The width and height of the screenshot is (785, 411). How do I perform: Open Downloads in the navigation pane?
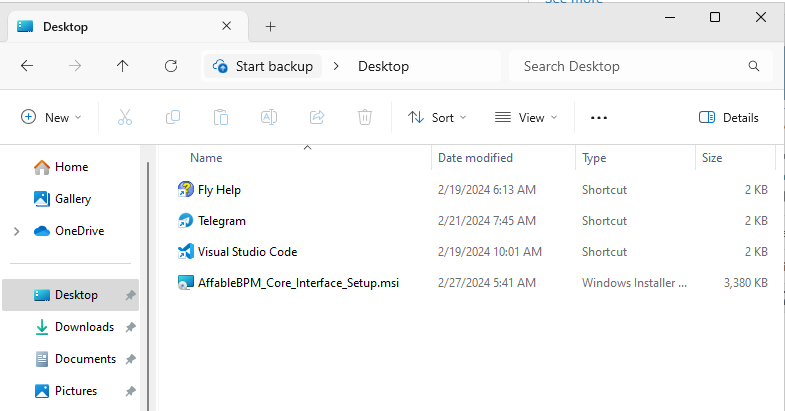click(x=85, y=327)
